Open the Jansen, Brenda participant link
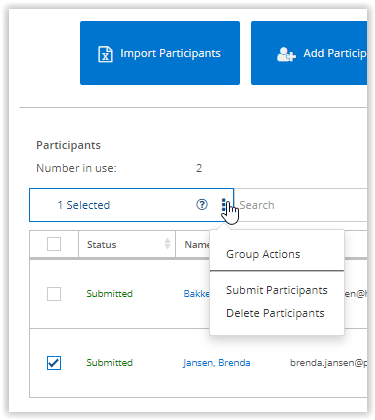The image size is (375, 420). (217, 363)
